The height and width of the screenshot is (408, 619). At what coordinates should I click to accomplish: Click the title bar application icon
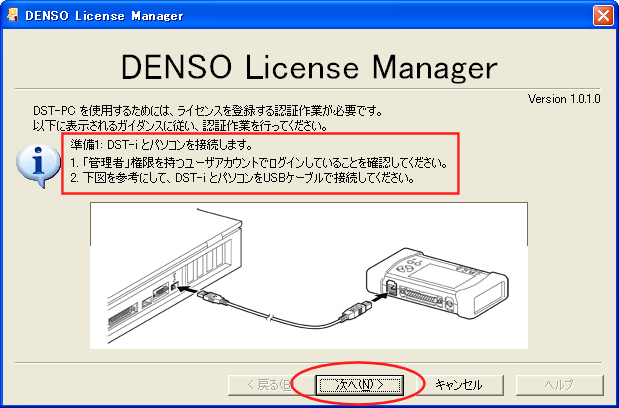(x=13, y=15)
